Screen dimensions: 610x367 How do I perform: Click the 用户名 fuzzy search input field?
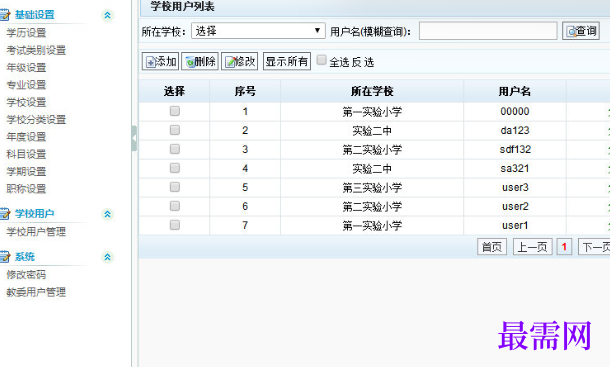click(x=488, y=31)
